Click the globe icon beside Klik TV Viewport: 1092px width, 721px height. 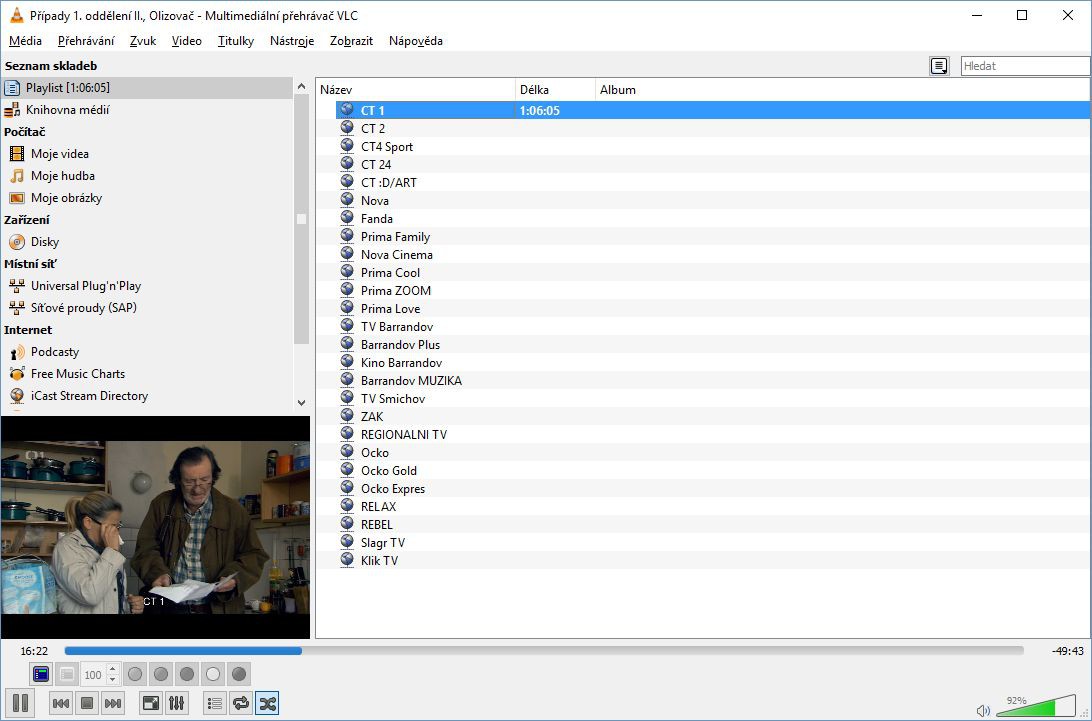coord(347,561)
